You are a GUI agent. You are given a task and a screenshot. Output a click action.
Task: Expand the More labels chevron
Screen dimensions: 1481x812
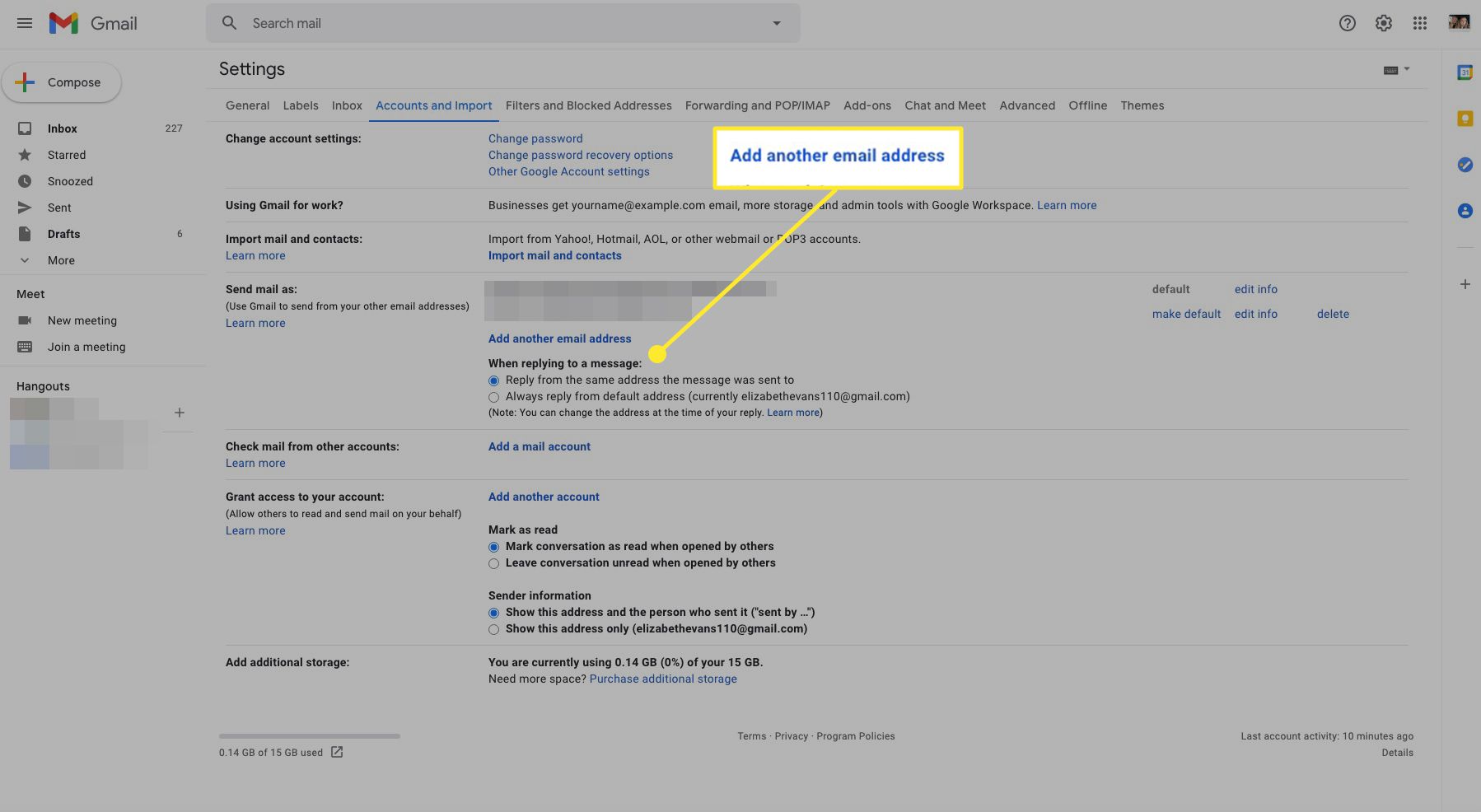tap(25, 260)
